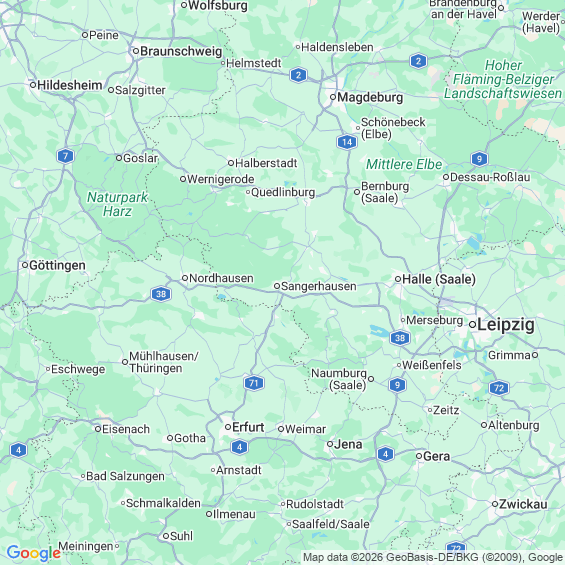The image size is (565, 565).
Task: Select the Sangerhausen town marker
Action: tap(277, 286)
